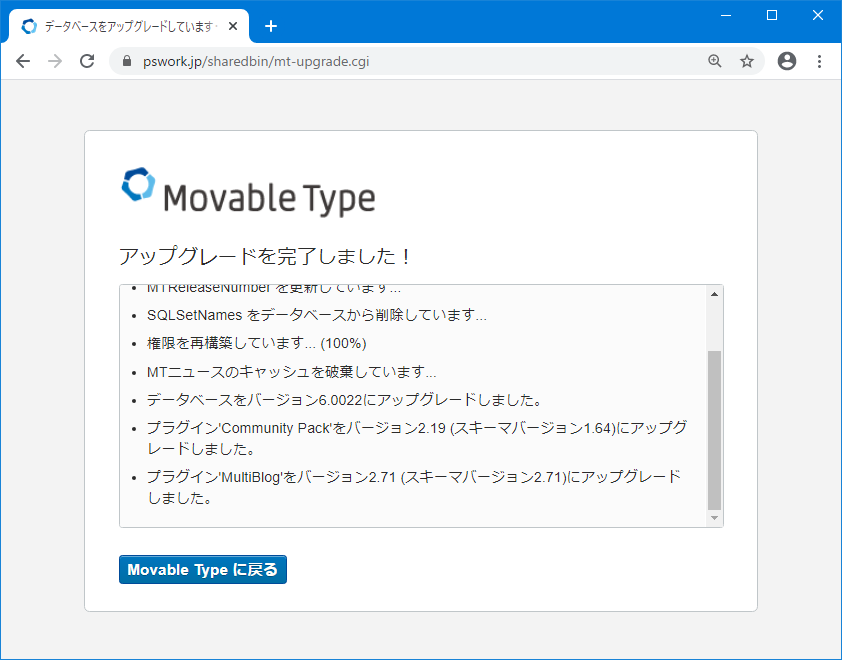Reload the mt-upgrade.cgi page
The height and width of the screenshot is (660, 842).
[87, 61]
